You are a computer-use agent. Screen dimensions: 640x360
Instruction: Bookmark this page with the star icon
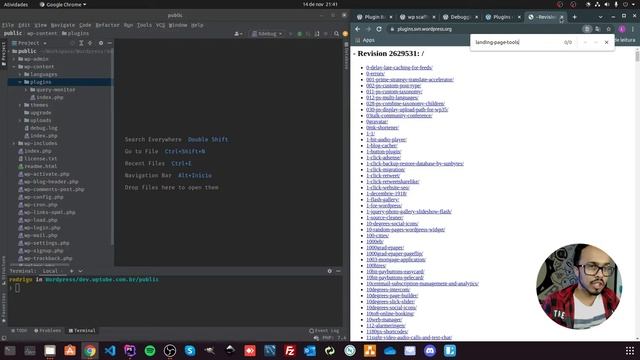[x=609, y=29]
